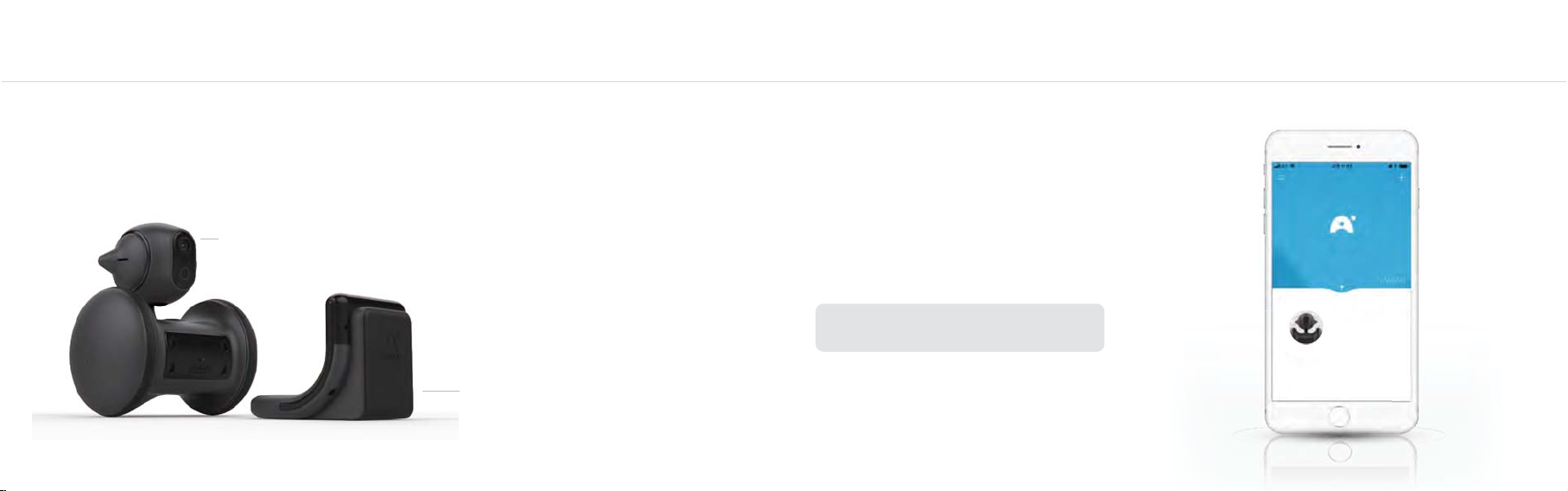Screen dimensions: 1568x491
Task: Click the time display in phone status bar
Action: (1340, 165)
